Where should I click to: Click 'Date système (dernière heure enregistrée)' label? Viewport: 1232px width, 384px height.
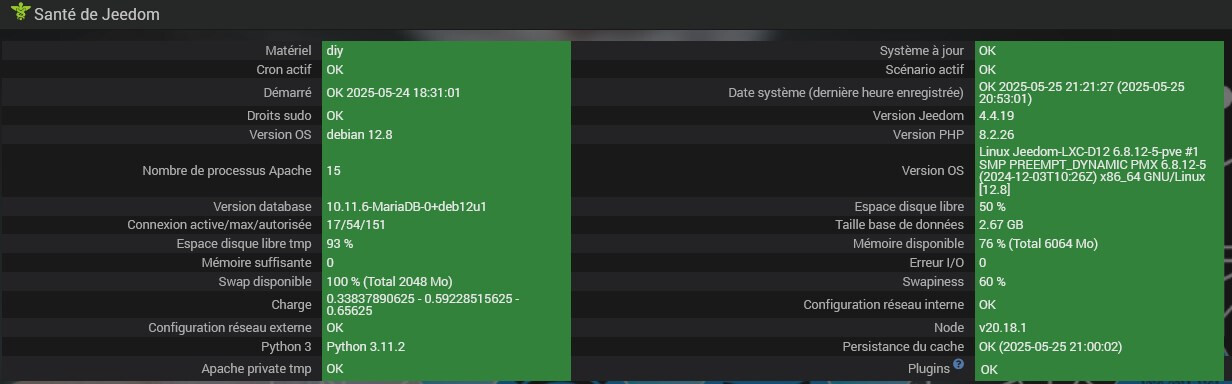tap(846, 93)
